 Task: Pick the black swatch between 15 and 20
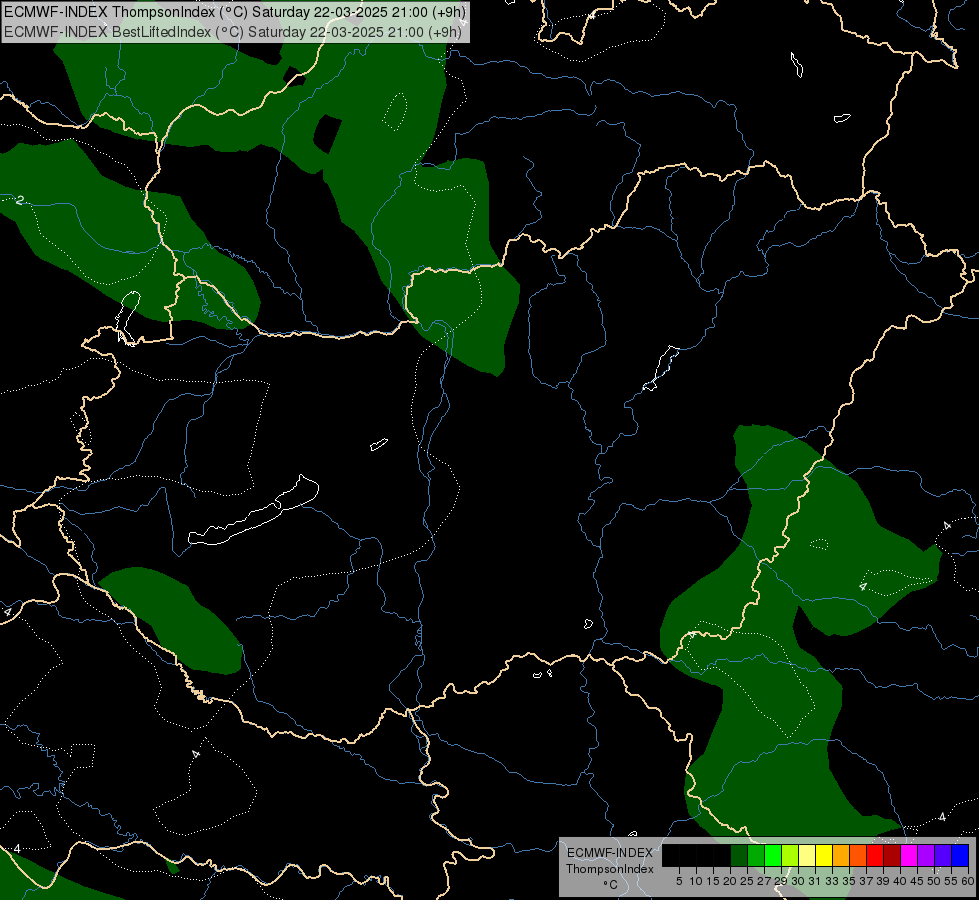point(722,855)
